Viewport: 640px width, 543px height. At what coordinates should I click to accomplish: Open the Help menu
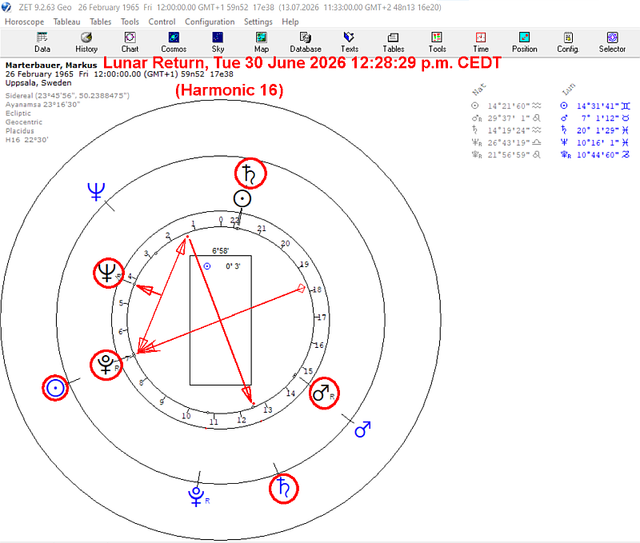[290, 22]
